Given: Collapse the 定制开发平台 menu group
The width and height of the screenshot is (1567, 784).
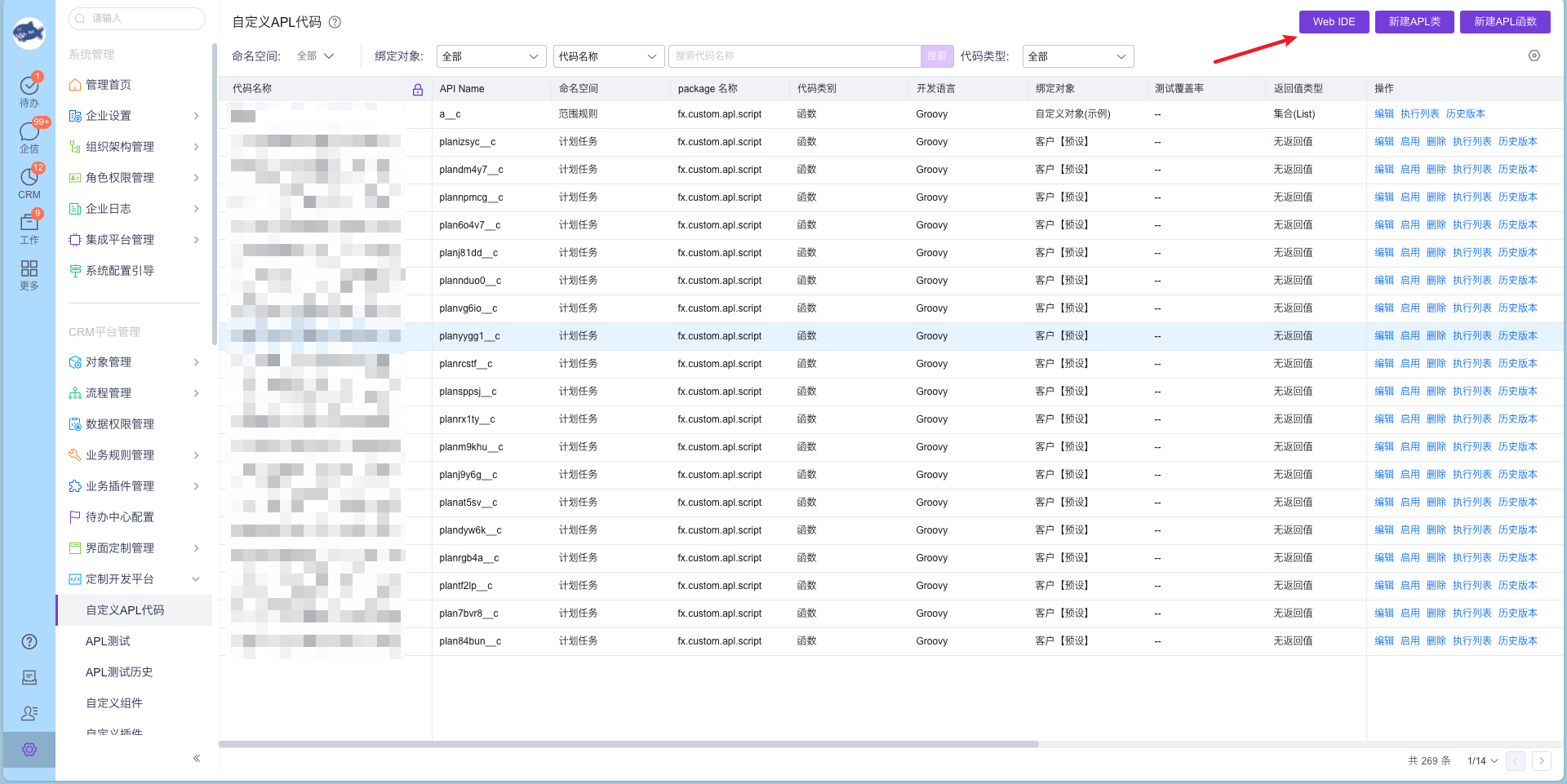Looking at the screenshot, I should click(x=196, y=579).
